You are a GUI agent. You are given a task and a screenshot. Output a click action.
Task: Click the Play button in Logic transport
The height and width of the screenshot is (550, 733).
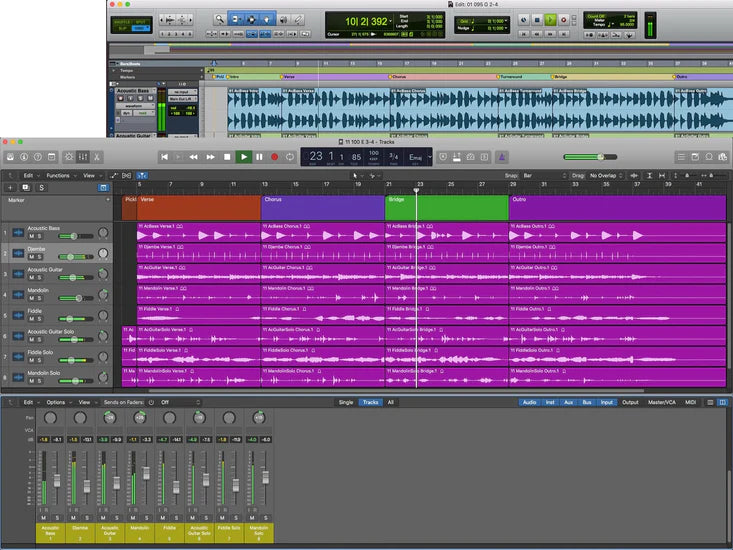243,157
